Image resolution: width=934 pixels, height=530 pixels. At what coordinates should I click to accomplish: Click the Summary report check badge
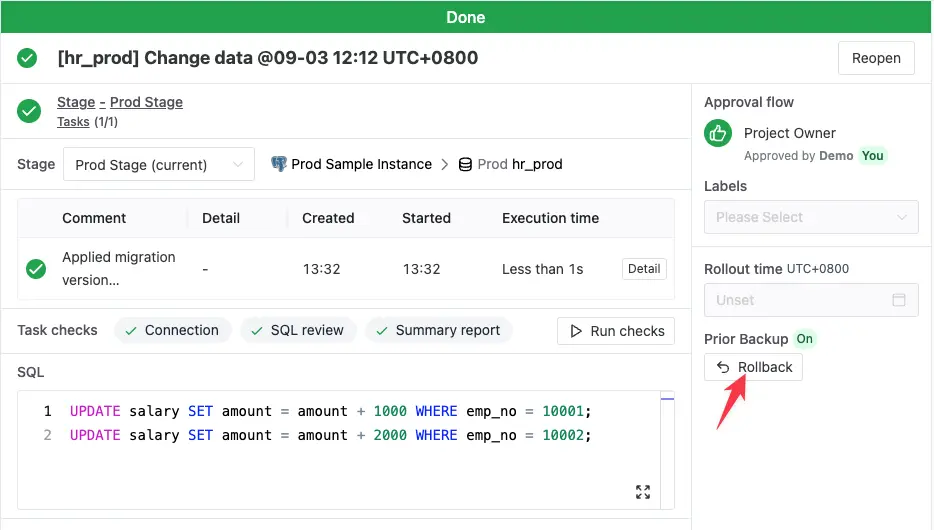(439, 330)
